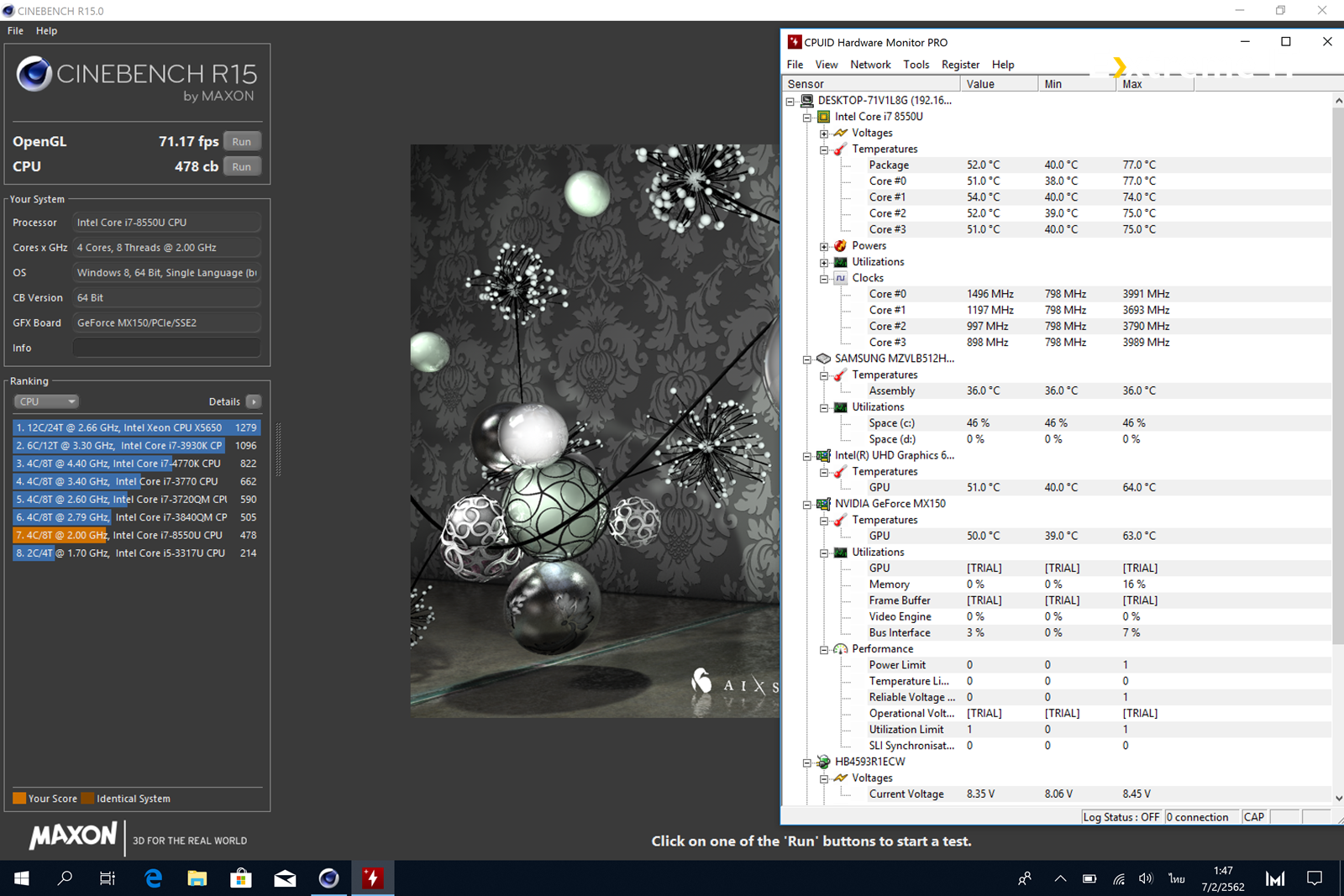Viewport: 1344px width, 896px height.
Task: Click the HB4593R1ECW battery icon
Action: coord(824,762)
